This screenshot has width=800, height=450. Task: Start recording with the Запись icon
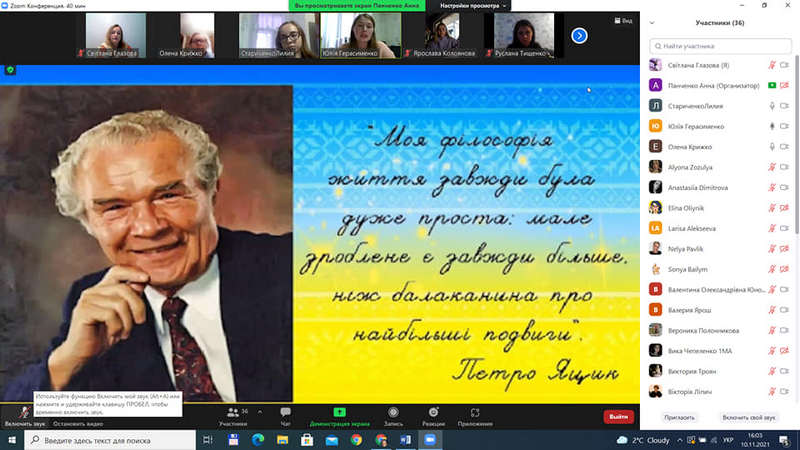pos(393,412)
